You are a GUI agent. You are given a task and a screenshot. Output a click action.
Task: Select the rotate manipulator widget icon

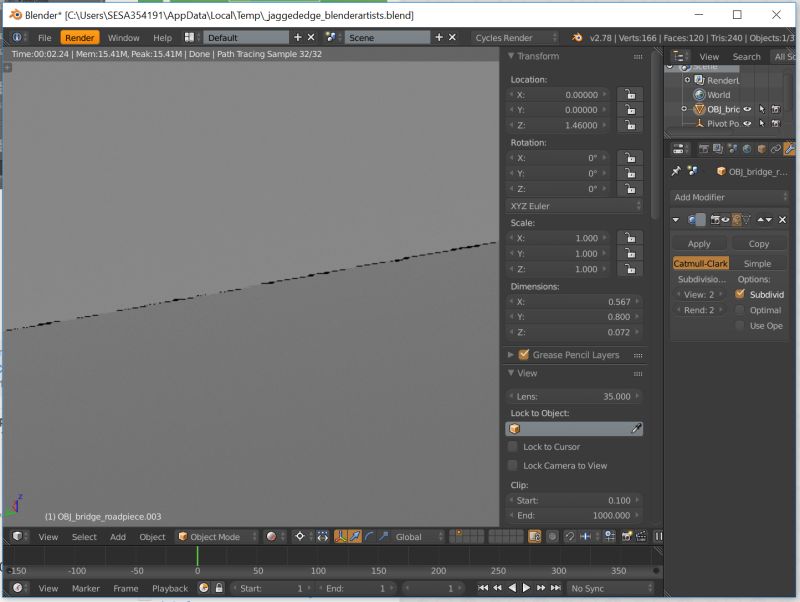(x=368, y=537)
